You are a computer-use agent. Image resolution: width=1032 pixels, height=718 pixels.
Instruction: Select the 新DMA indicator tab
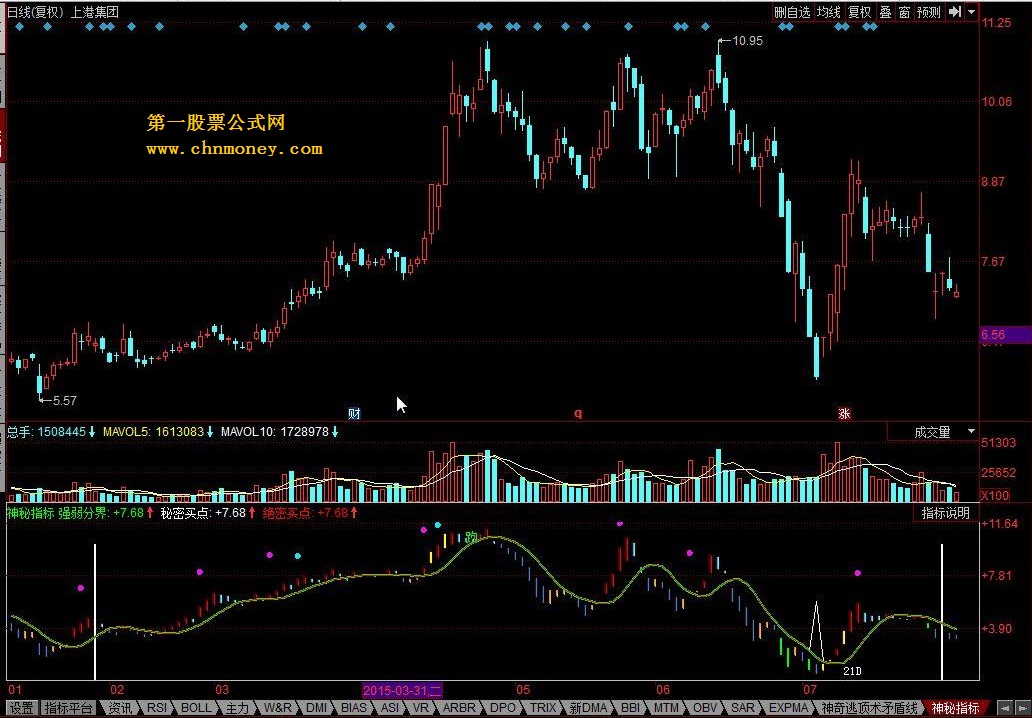pos(588,708)
